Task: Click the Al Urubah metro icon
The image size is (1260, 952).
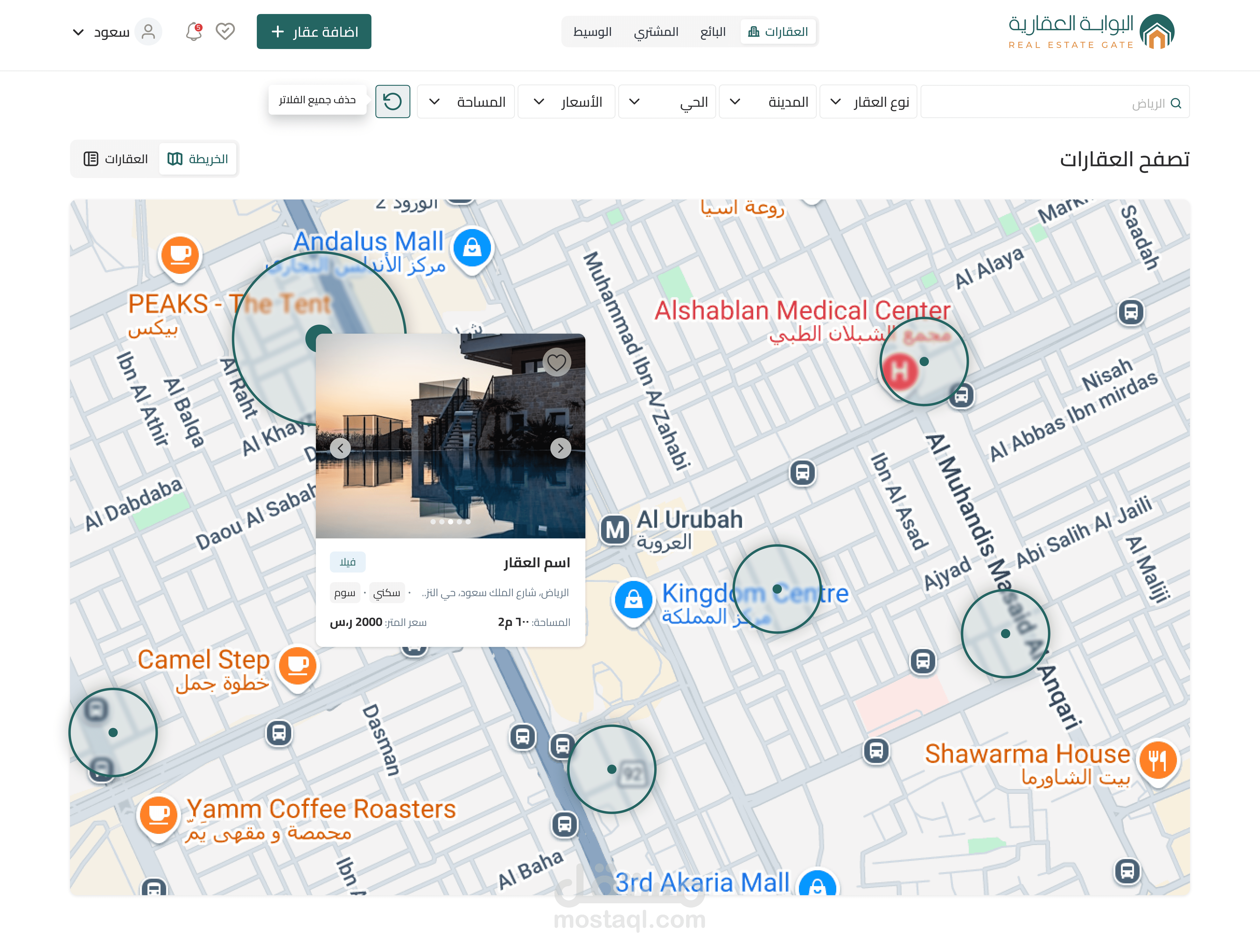Action: click(x=615, y=530)
